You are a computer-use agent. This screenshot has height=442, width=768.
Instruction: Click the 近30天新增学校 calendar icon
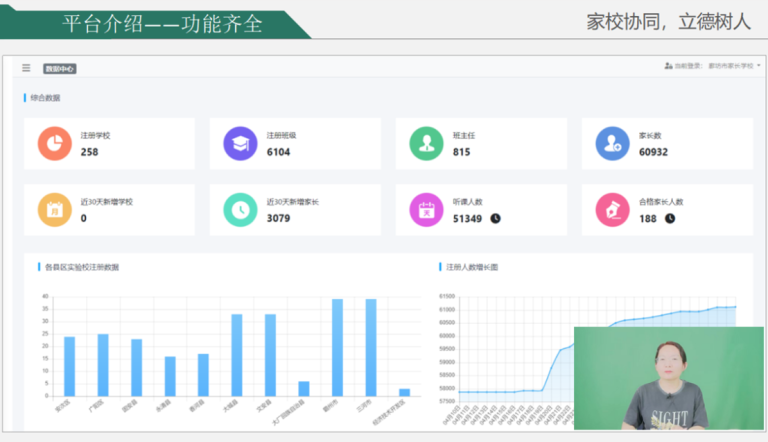(55, 209)
